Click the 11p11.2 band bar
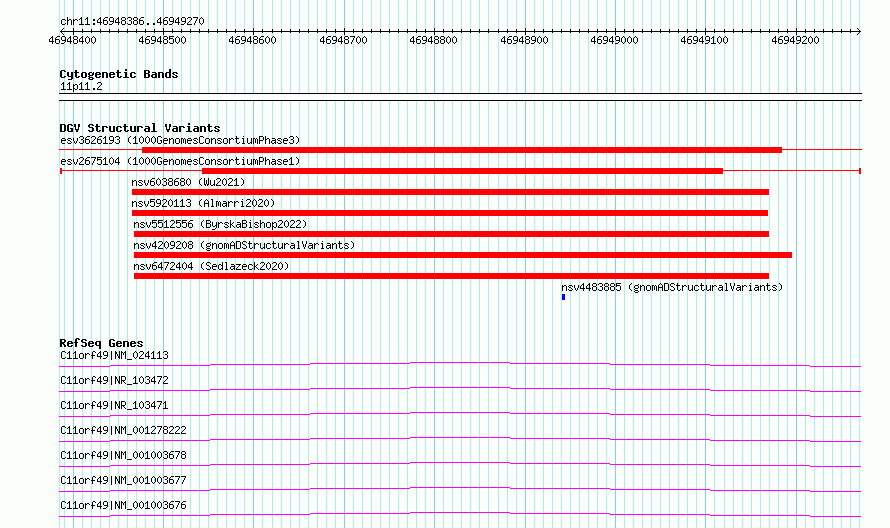 pyautogui.click(x=460, y=97)
